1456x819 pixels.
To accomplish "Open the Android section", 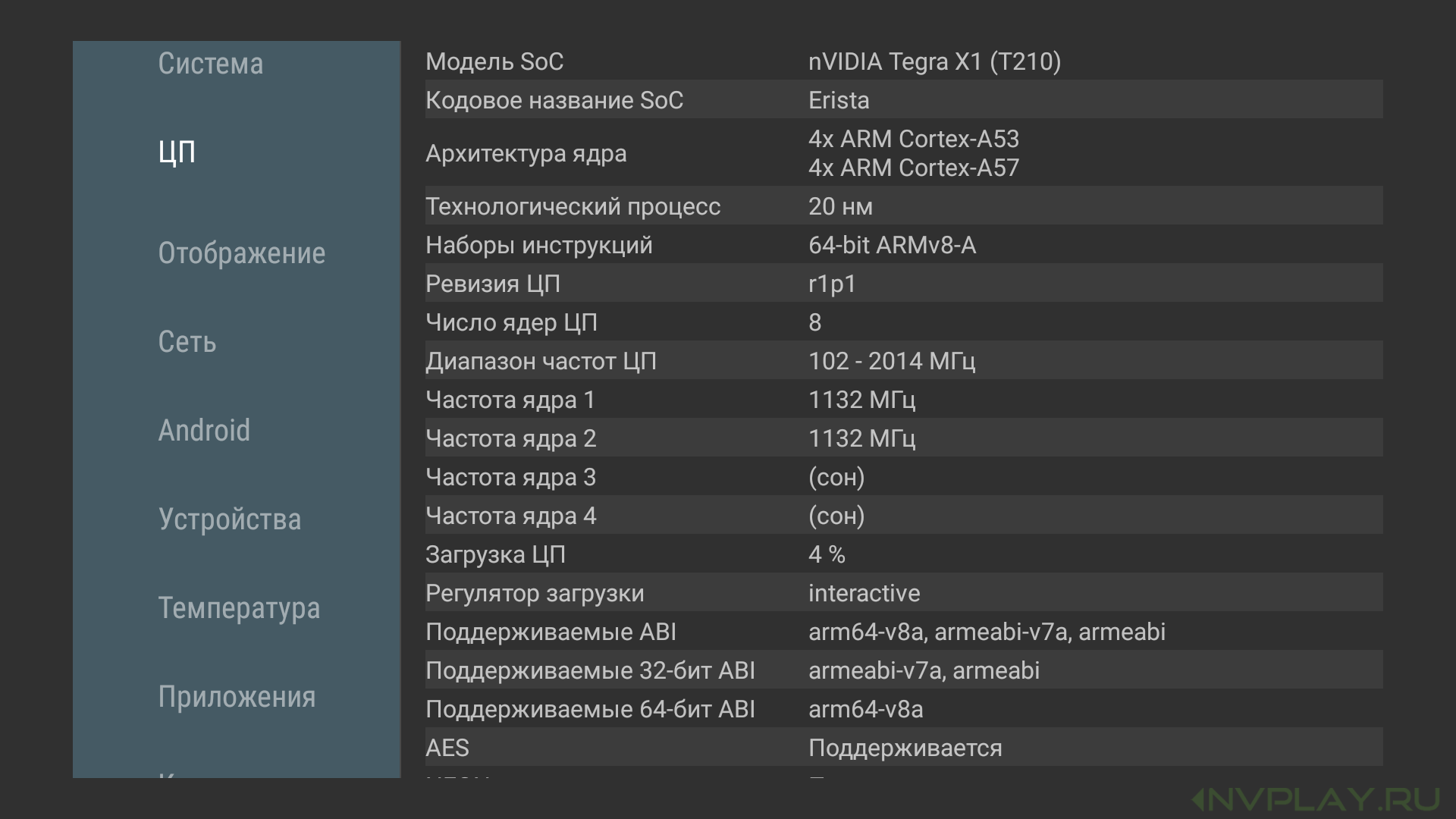I will point(204,431).
